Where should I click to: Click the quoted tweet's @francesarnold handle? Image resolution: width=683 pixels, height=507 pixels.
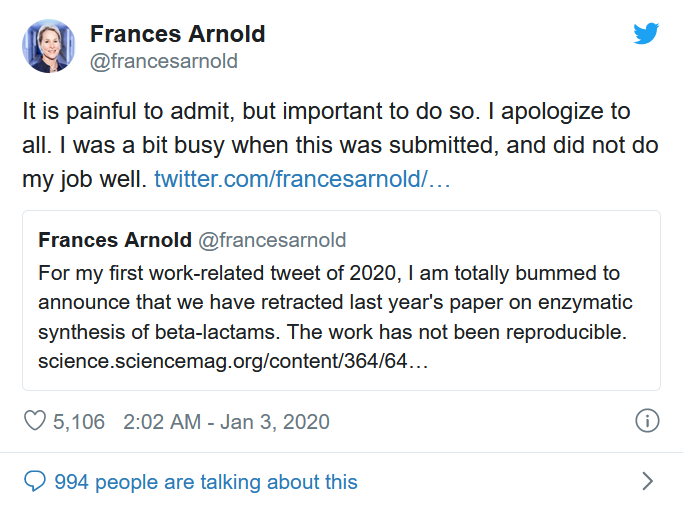pyautogui.click(x=272, y=240)
